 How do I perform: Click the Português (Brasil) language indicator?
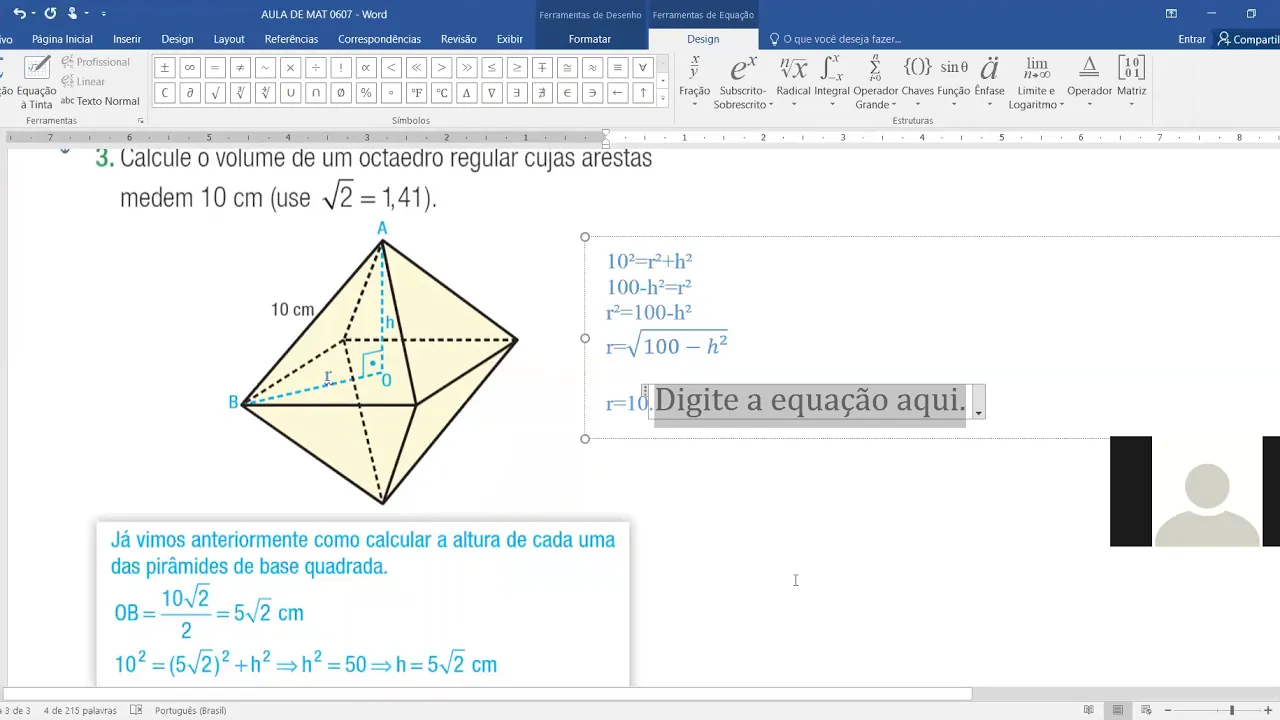point(190,711)
